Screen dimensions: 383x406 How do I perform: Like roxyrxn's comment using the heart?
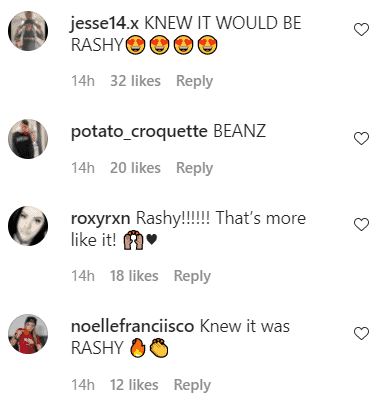pyautogui.click(x=361, y=225)
